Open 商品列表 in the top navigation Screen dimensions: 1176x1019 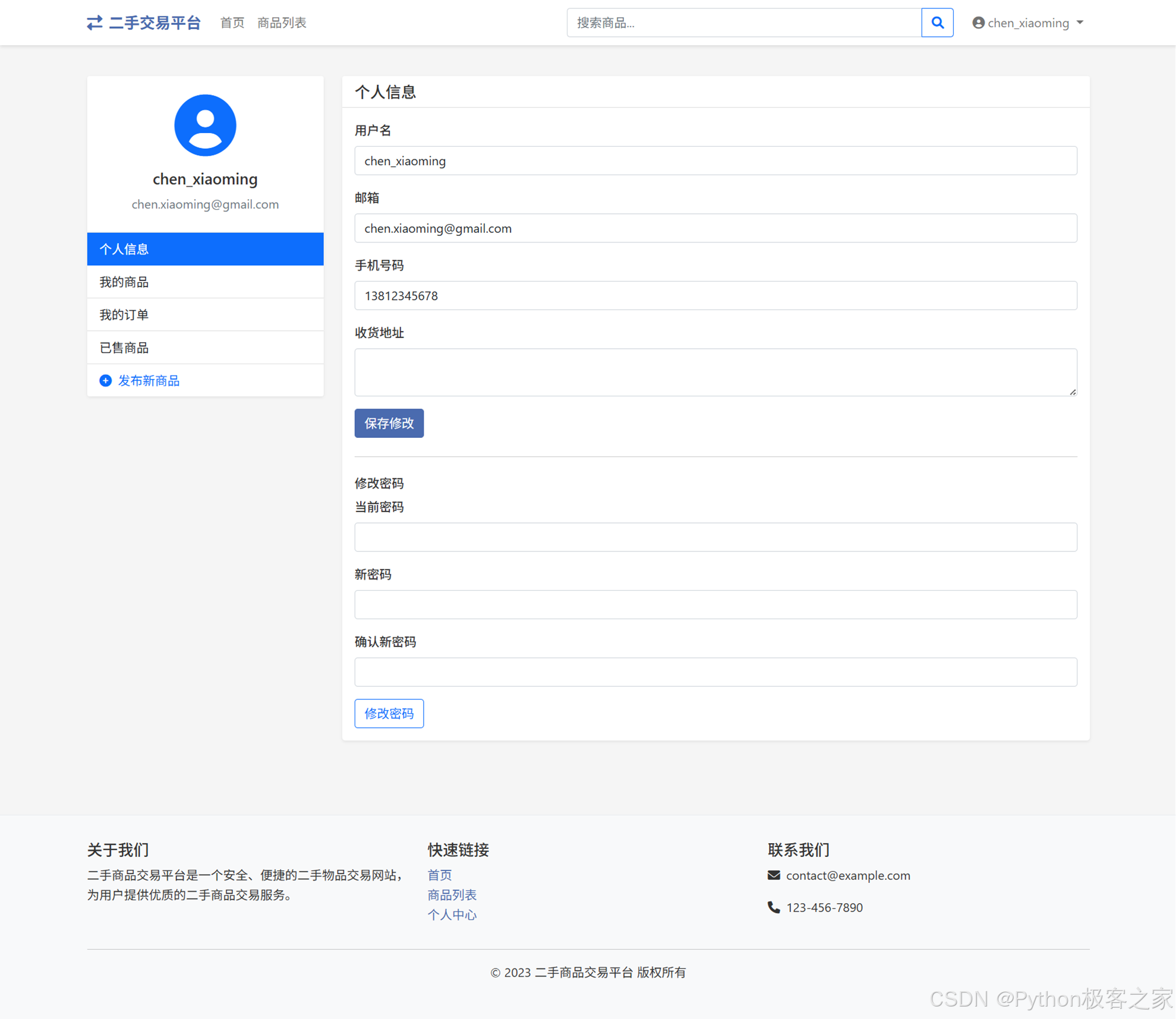point(282,23)
